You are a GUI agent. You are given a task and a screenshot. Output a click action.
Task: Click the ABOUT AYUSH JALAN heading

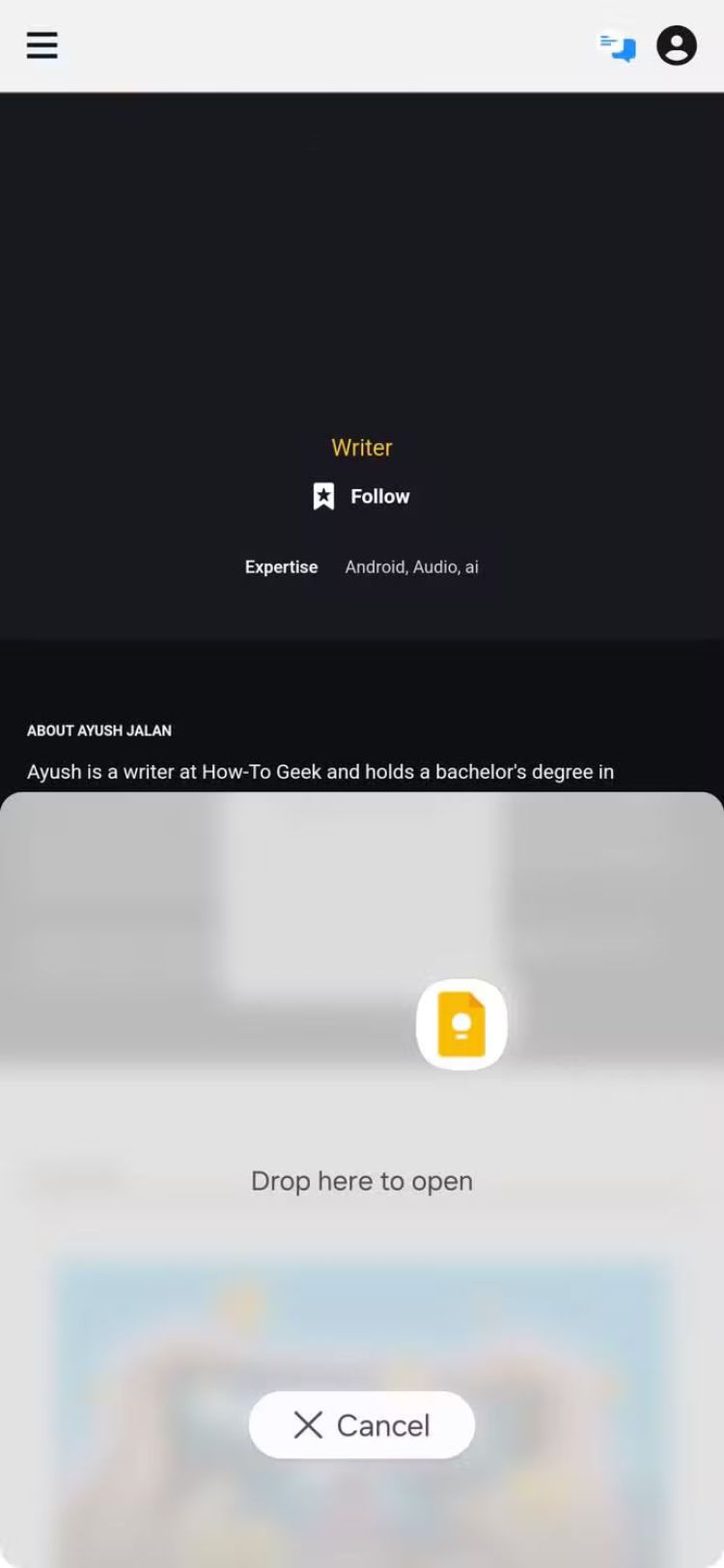coord(99,730)
